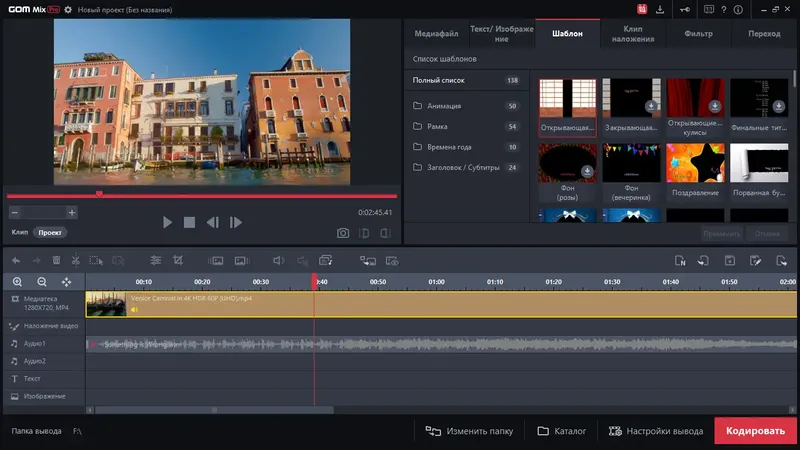Open the Рамка template folder
The image size is (800, 450).
(437, 126)
